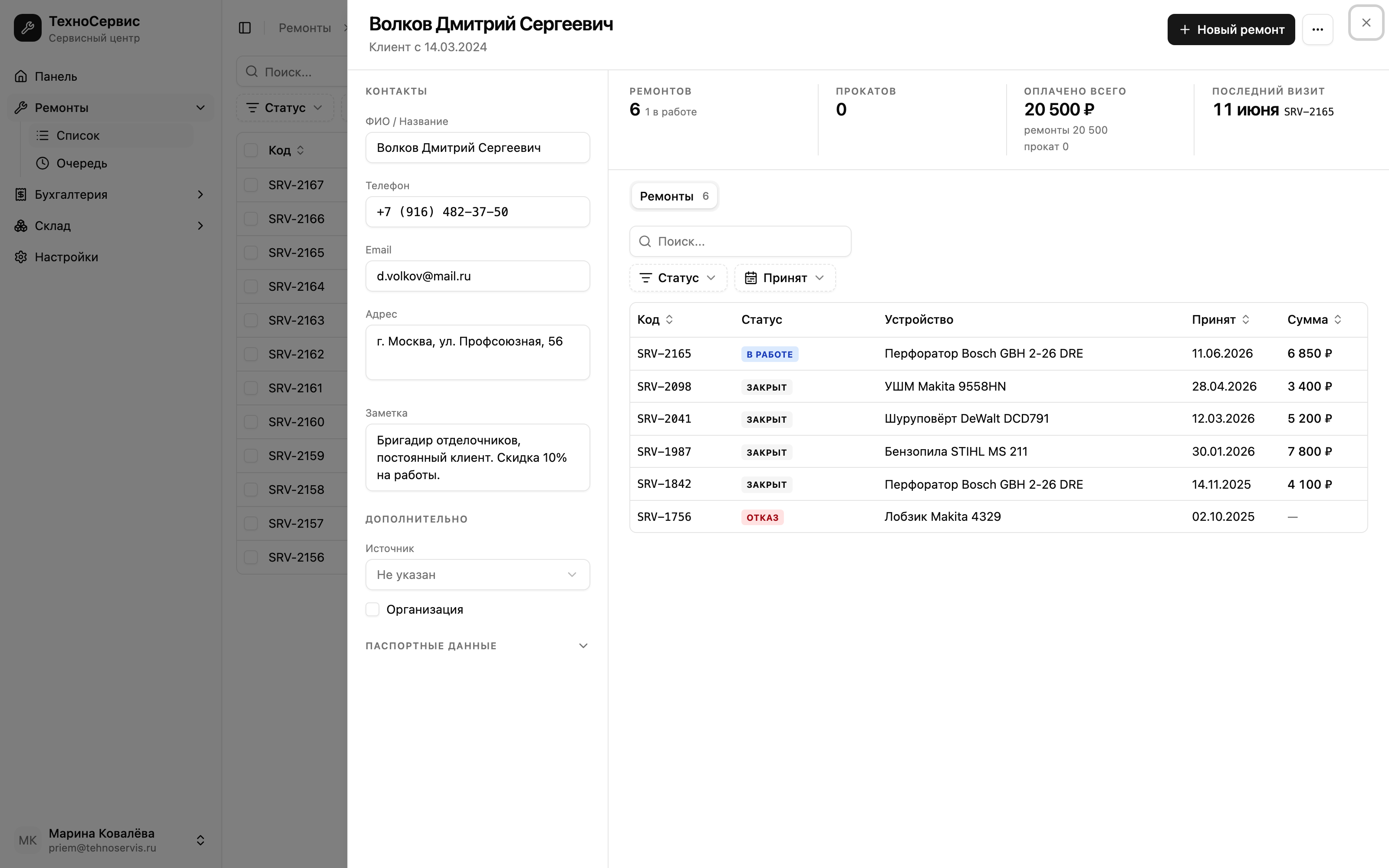Select checkbox for SRV-2167 row
This screenshot has width=1389, height=868.
point(251,185)
